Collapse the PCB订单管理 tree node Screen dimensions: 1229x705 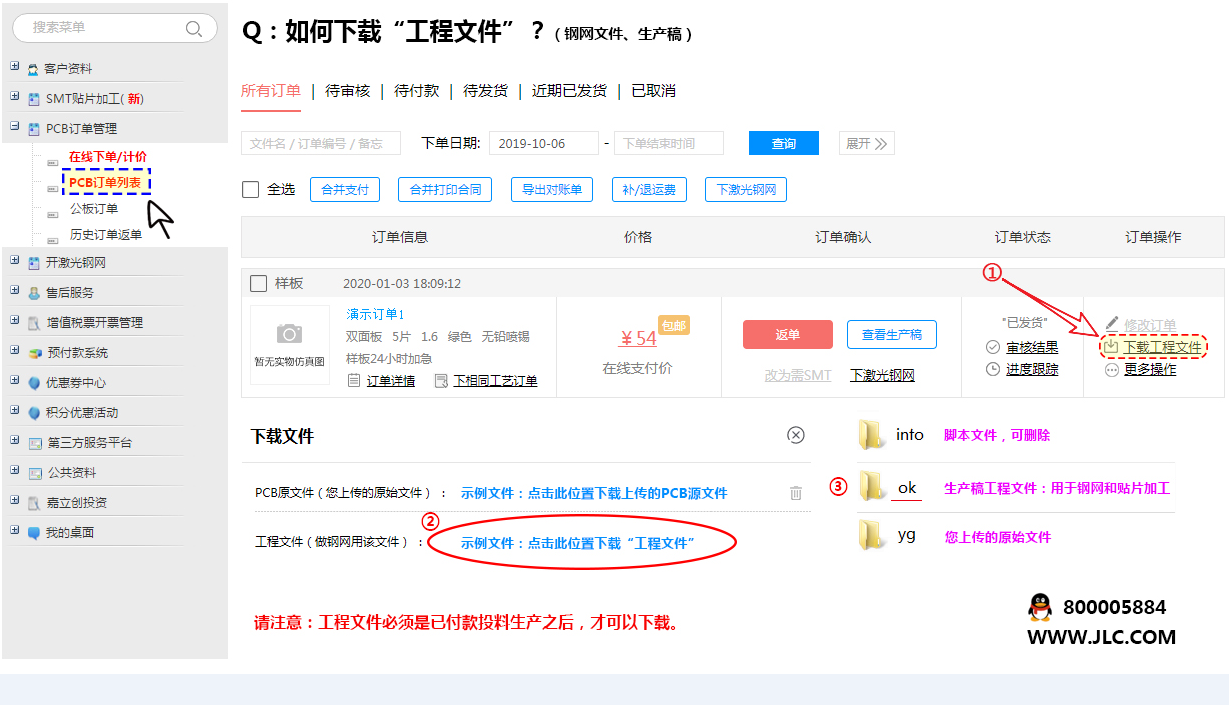click(x=14, y=127)
